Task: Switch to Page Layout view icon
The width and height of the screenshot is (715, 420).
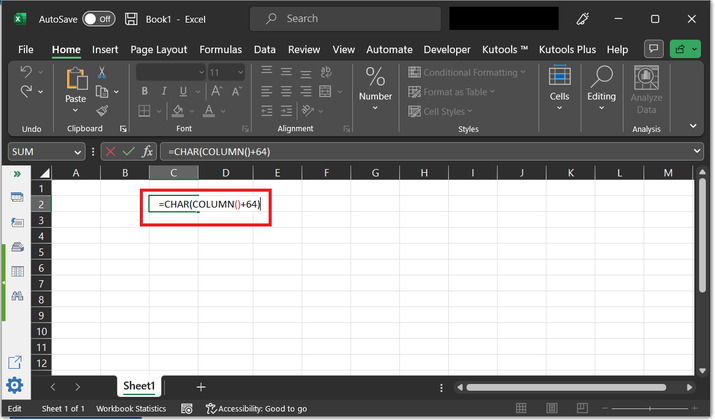Action: tap(552, 408)
